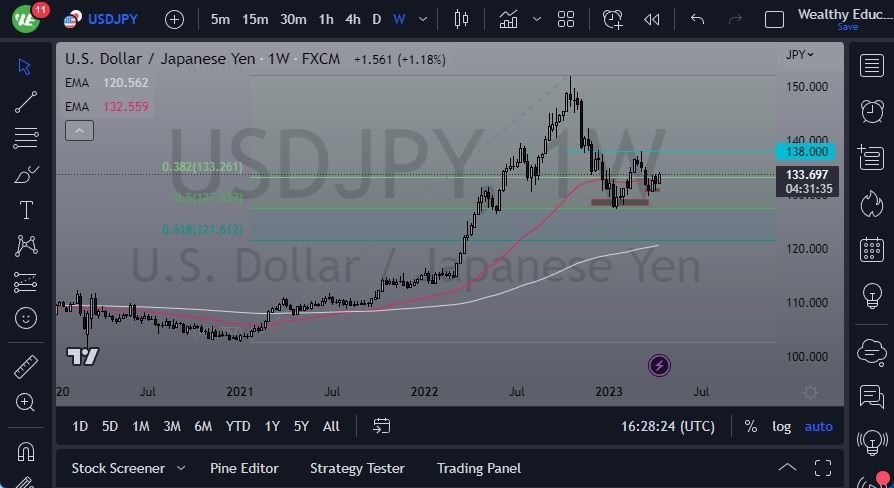Image resolution: width=894 pixels, height=488 pixels.
Task: Toggle the log scale
Action: [782, 426]
